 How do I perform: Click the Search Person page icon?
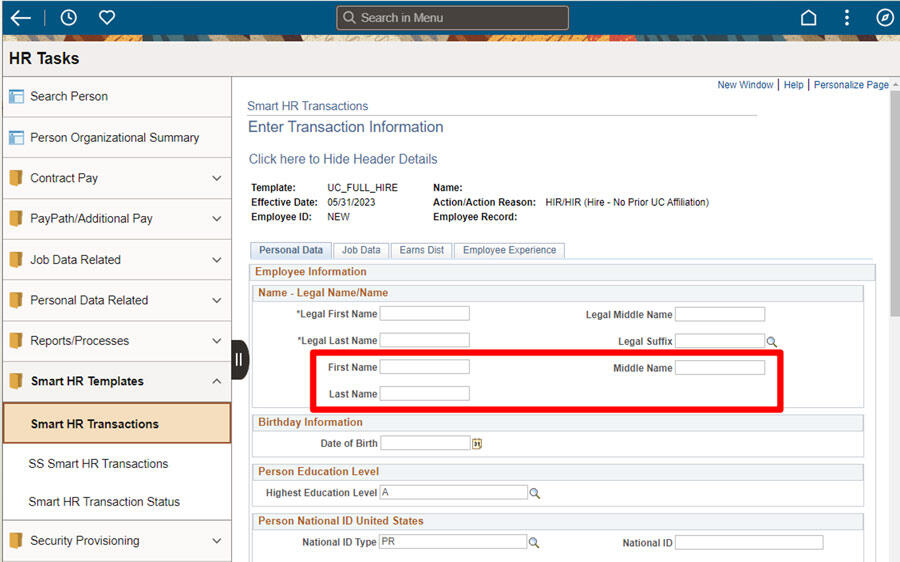16,96
